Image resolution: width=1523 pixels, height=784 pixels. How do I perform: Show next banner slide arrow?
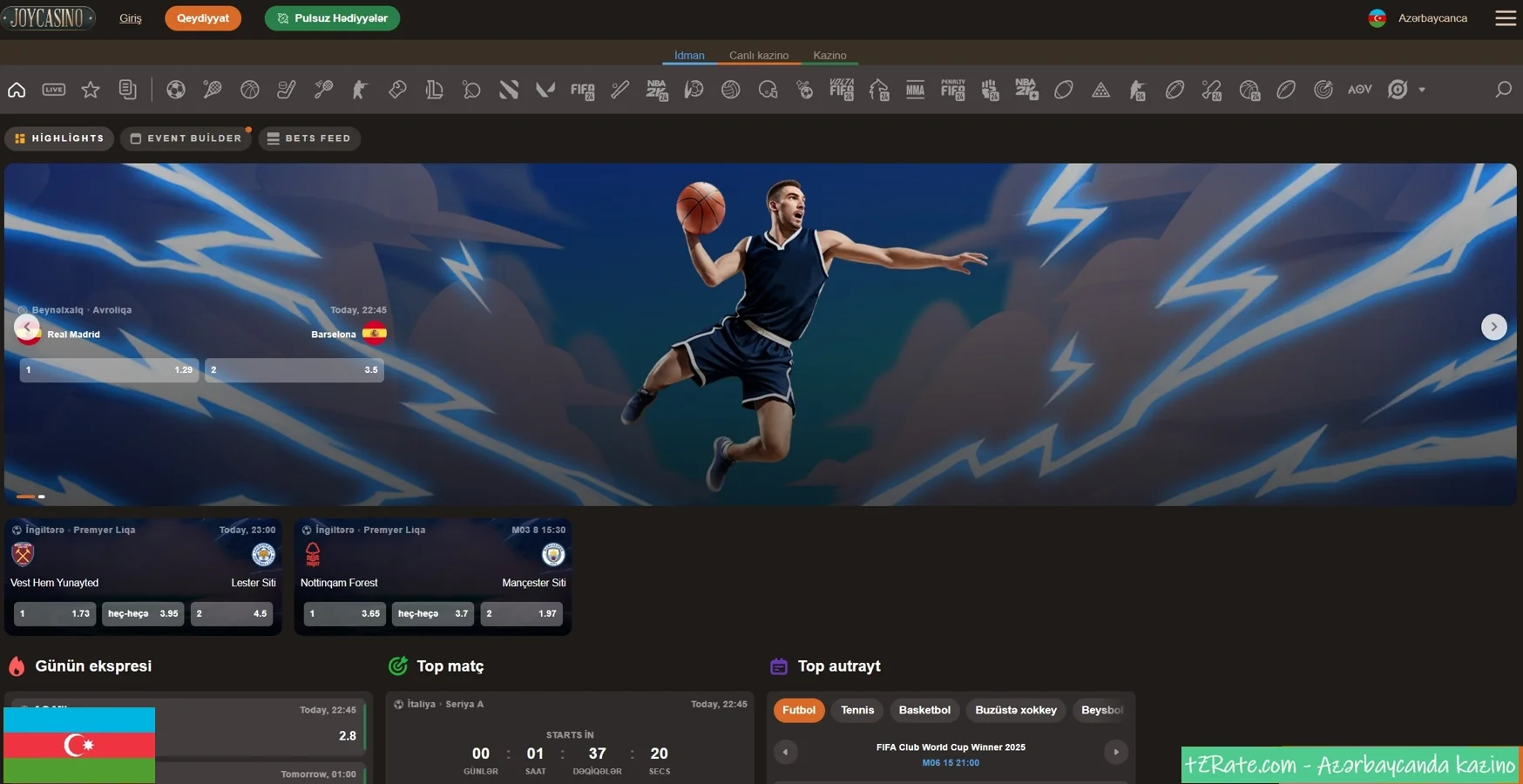(x=1493, y=327)
